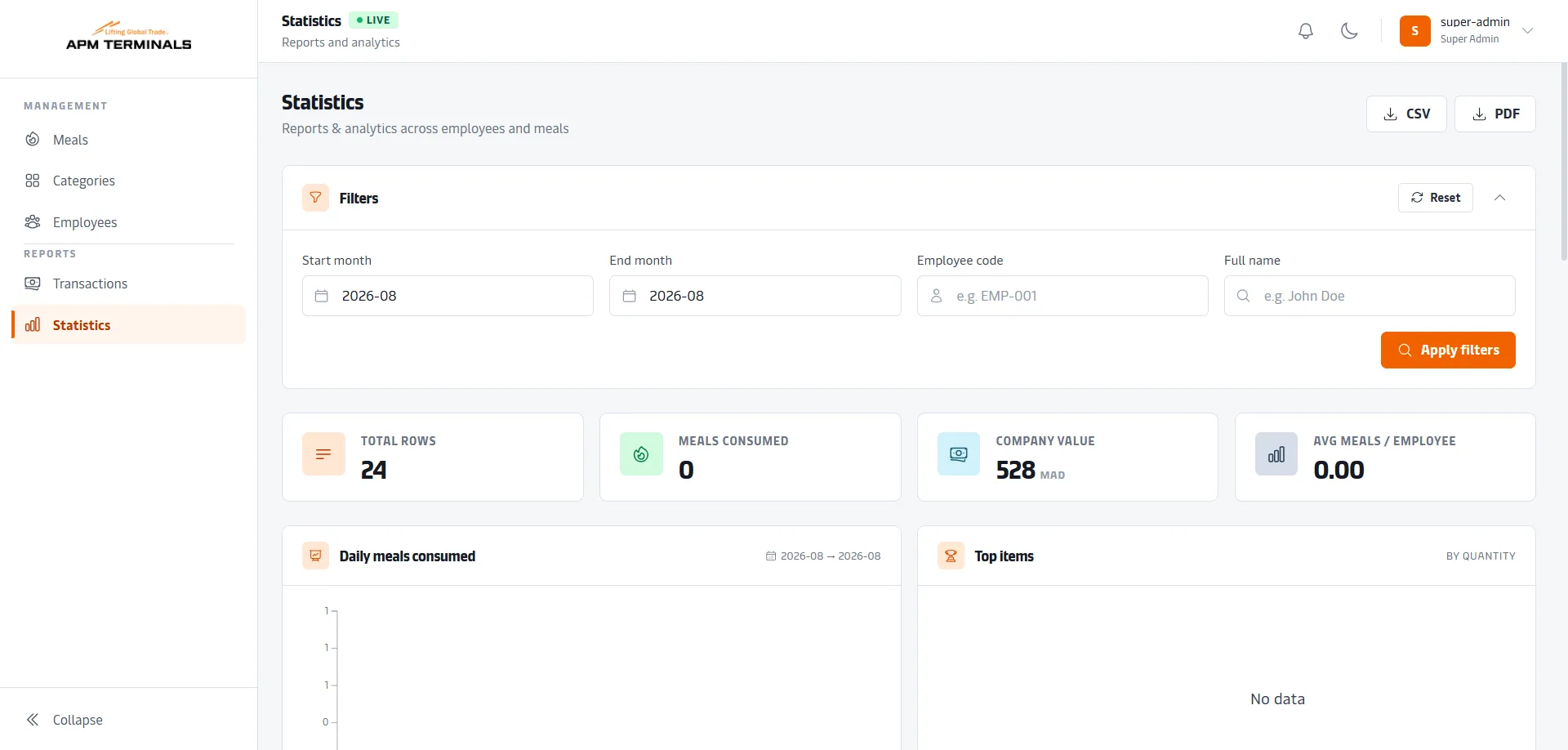Click the Meals Consumed card icon
The height and width of the screenshot is (750, 1568).
point(641,454)
